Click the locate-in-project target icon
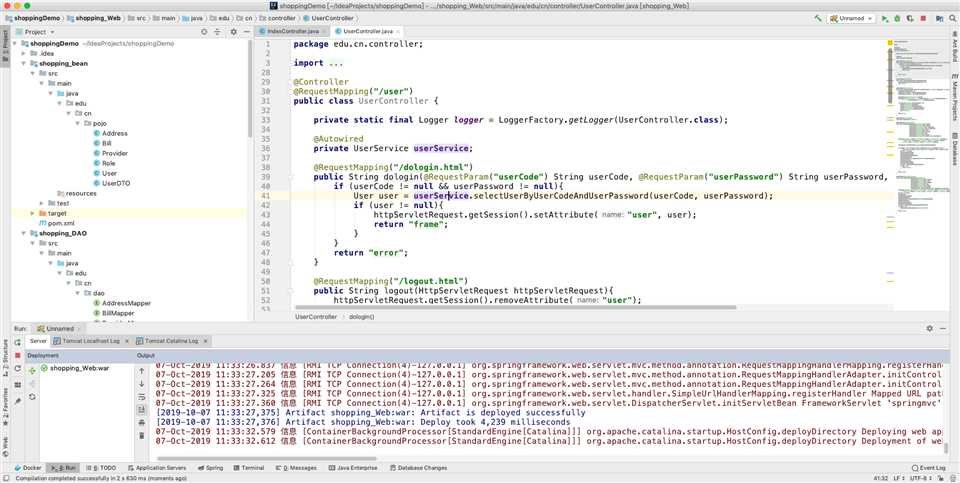The height and width of the screenshot is (483, 960). pyautogui.click(x=206, y=32)
